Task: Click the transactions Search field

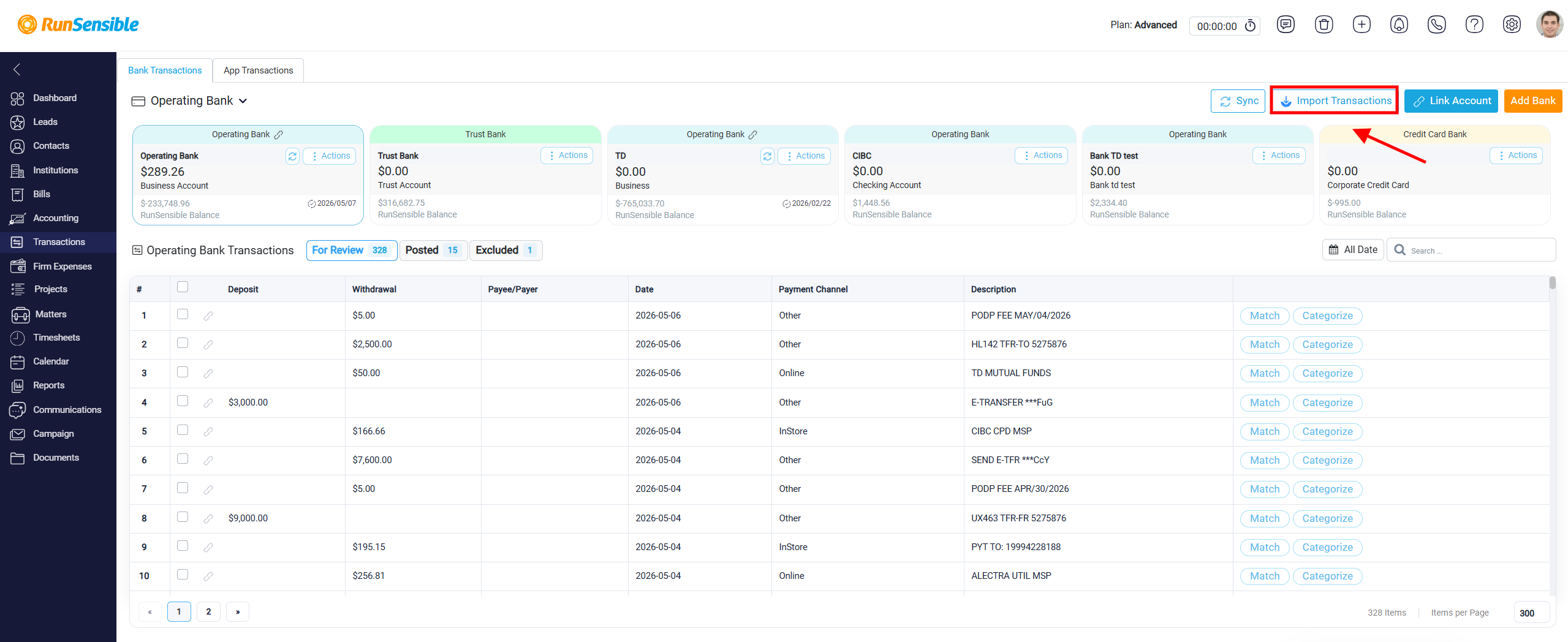Action: coord(1471,250)
